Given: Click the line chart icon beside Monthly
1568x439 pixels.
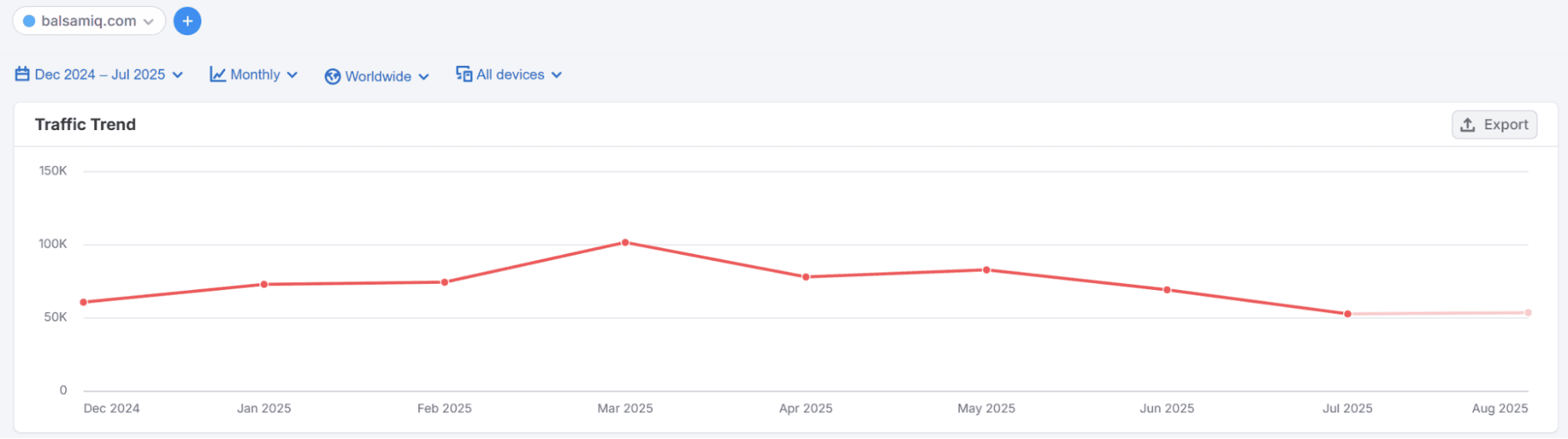Looking at the screenshot, I should point(218,74).
